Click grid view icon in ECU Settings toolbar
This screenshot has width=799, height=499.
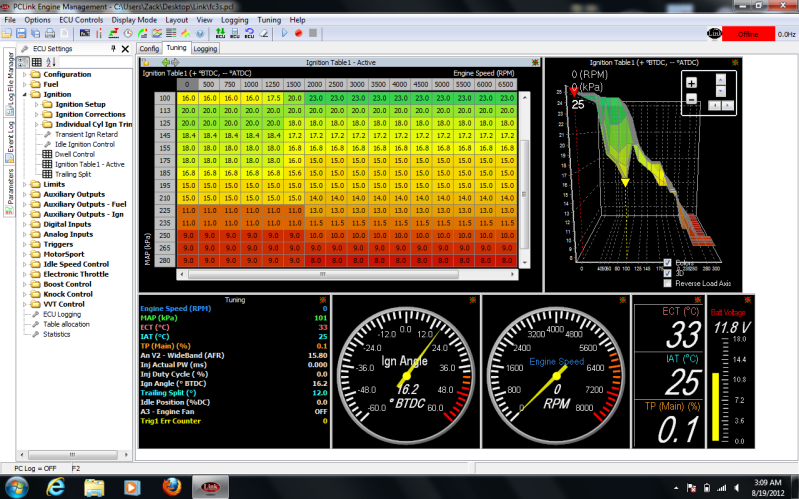[x=37, y=62]
